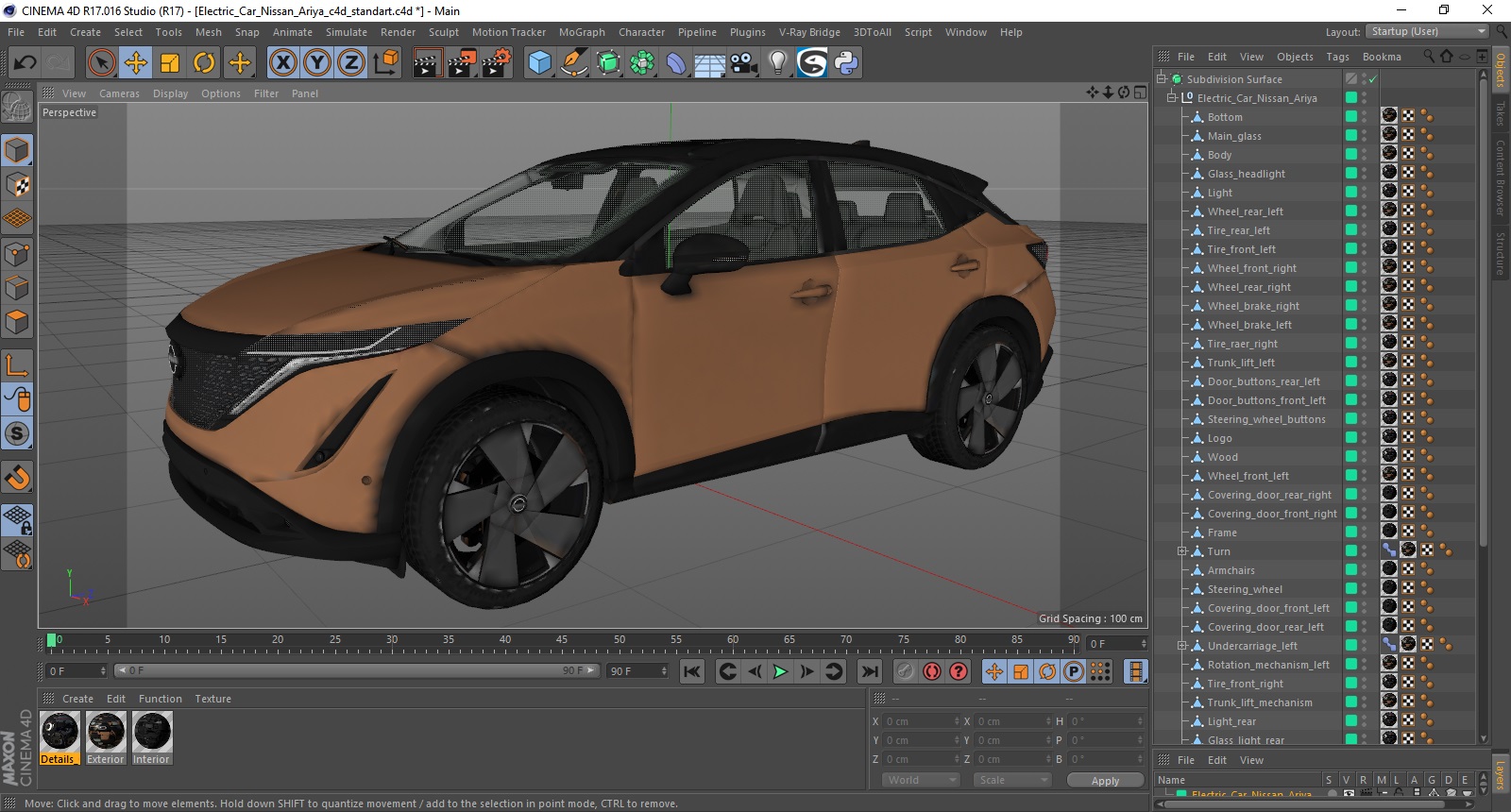
Task: Add a Light object
Action: 778,63
